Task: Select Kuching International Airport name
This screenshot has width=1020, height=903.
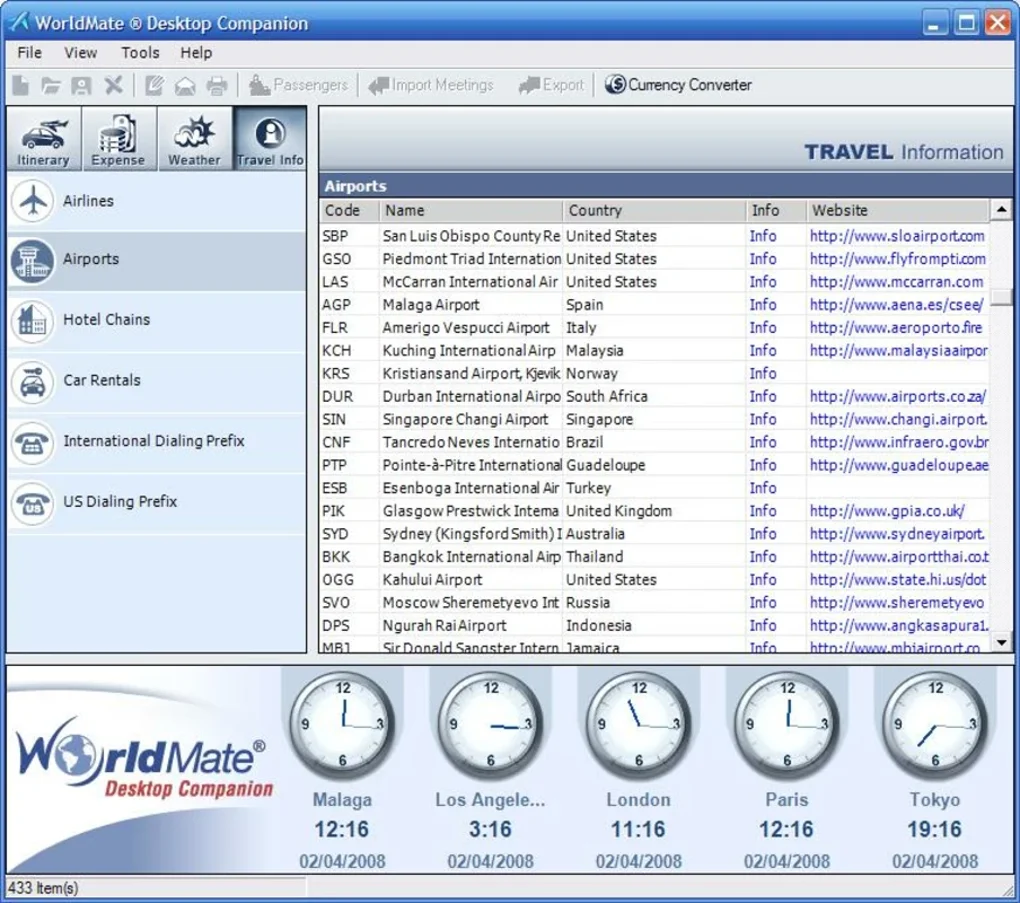Action: (469, 351)
